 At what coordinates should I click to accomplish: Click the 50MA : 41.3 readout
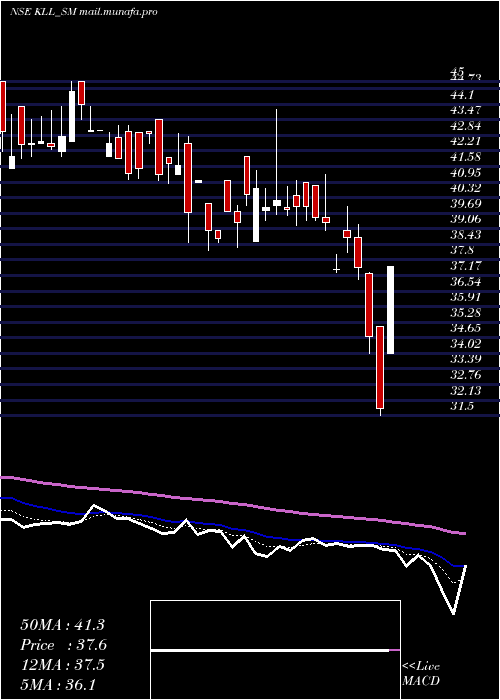click(x=62, y=625)
